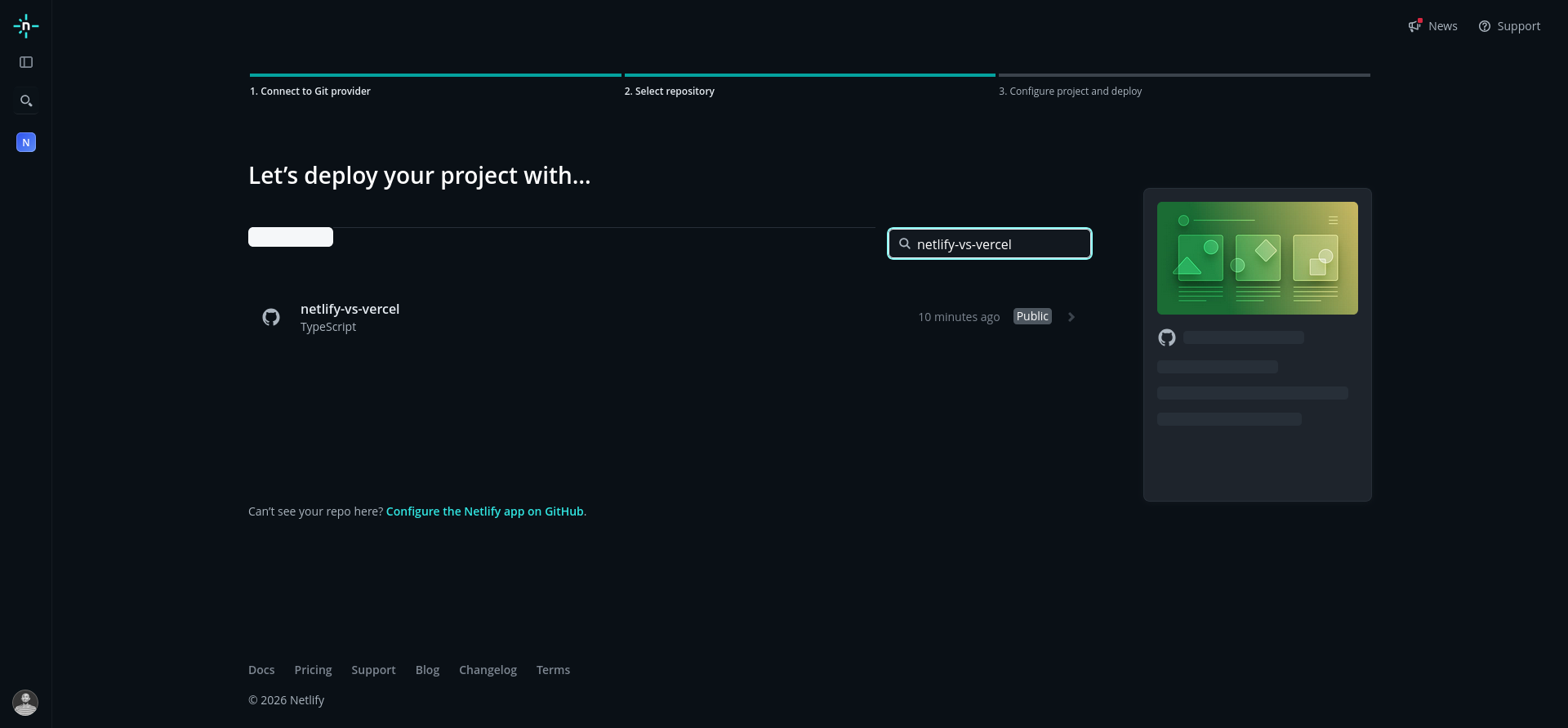Click the GitHub icon beside netlify-vs-vercel
Image resolution: width=1568 pixels, height=728 pixels.
click(271, 317)
